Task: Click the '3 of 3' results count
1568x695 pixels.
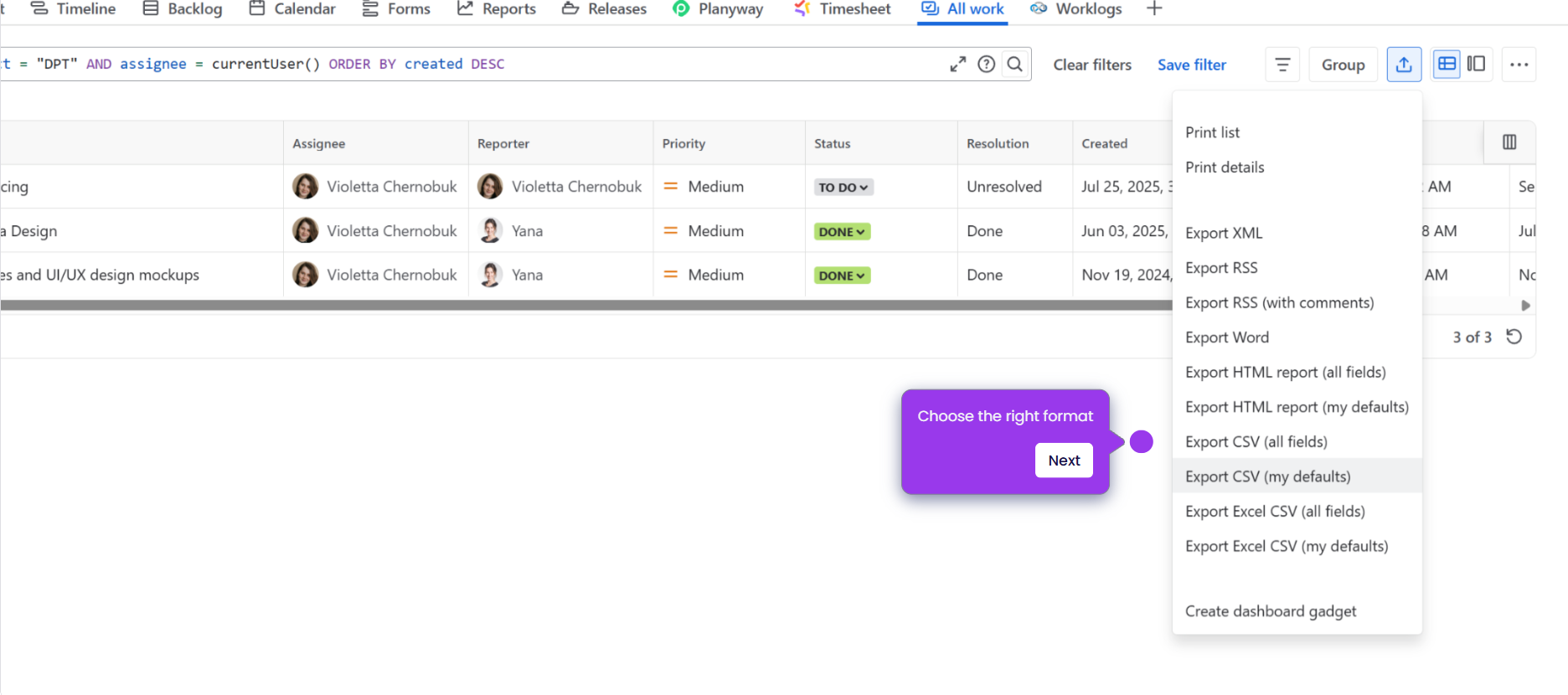Action: [1472, 337]
